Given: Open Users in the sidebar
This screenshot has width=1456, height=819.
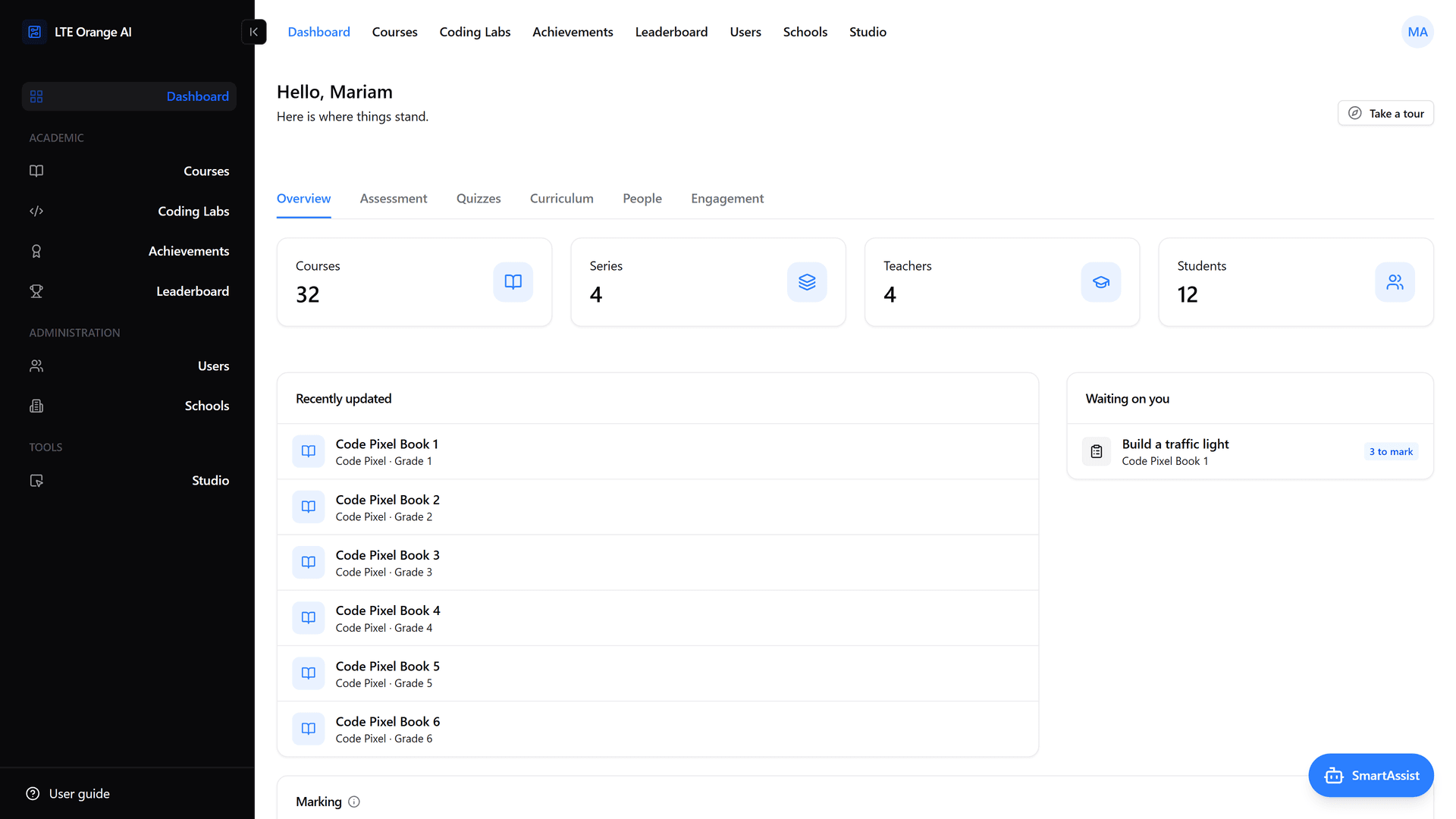Looking at the screenshot, I should [129, 366].
